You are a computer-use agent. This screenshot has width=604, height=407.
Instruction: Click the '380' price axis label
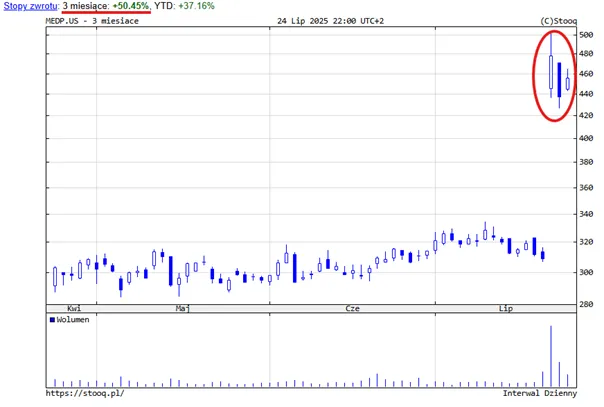(x=586, y=162)
